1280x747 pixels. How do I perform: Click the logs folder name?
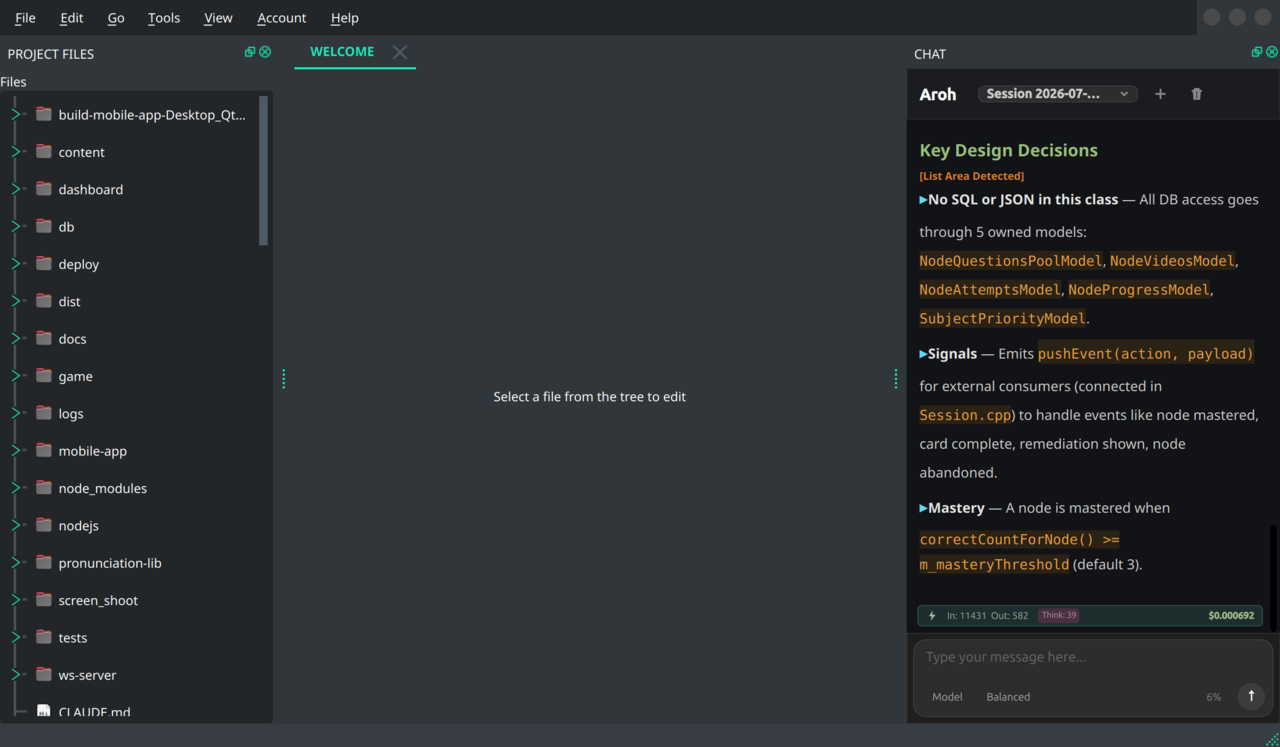tap(71, 413)
